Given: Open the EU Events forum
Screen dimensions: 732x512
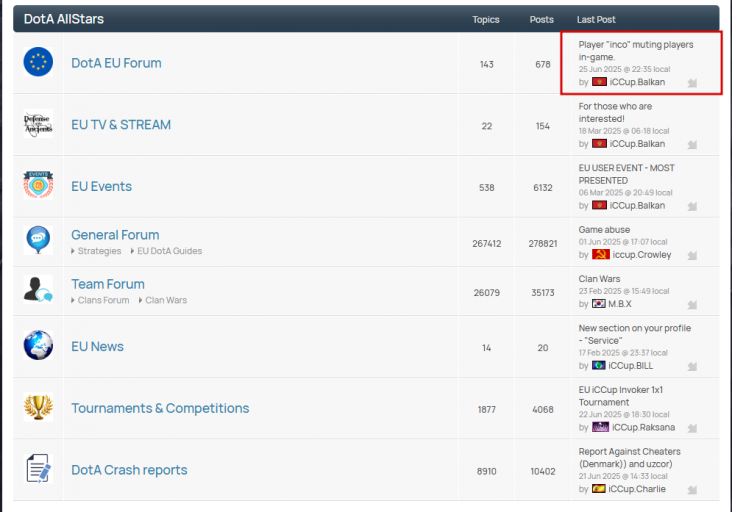Looking at the screenshot, I should tap(101, 186).
